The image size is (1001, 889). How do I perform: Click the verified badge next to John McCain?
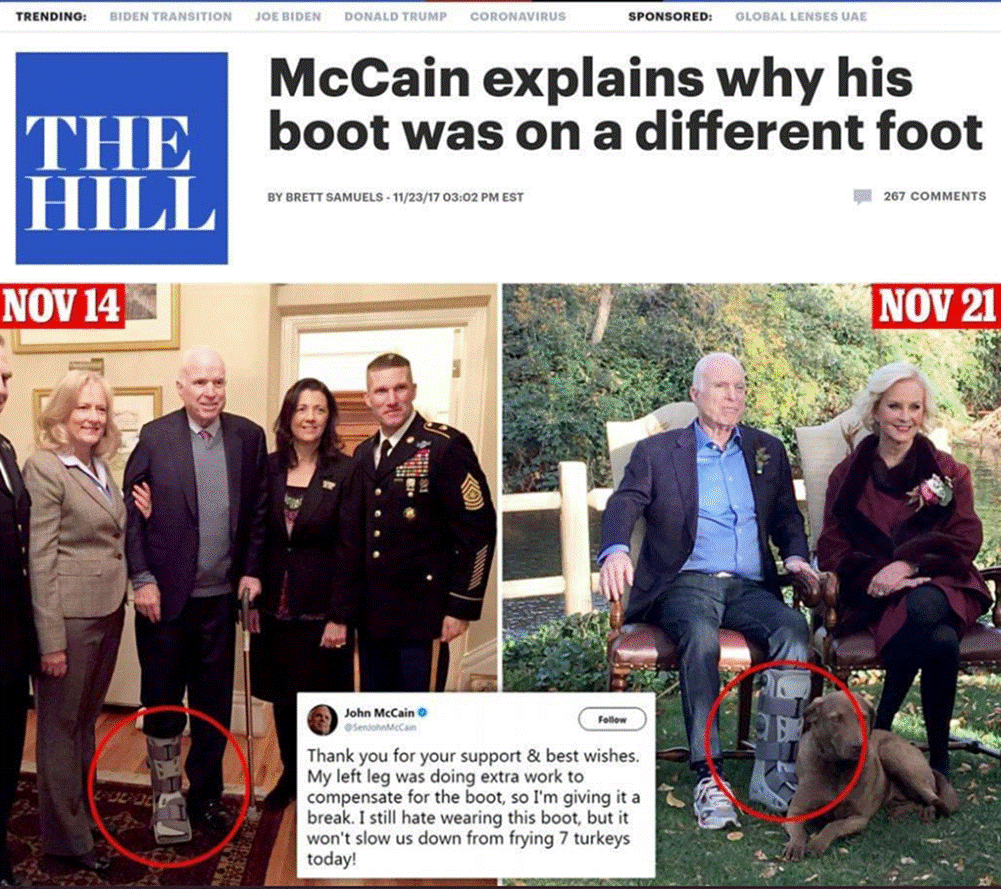(x=422, y=712)
